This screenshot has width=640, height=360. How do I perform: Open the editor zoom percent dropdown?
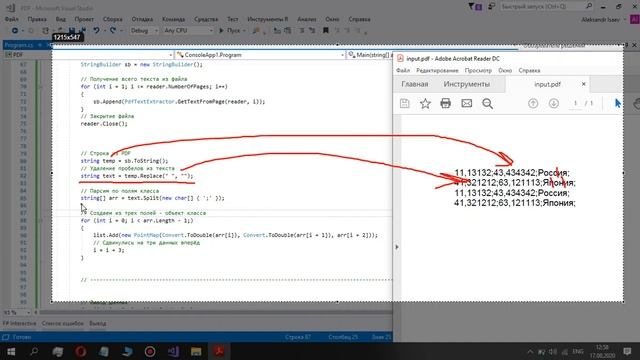[x=17, y=312]
